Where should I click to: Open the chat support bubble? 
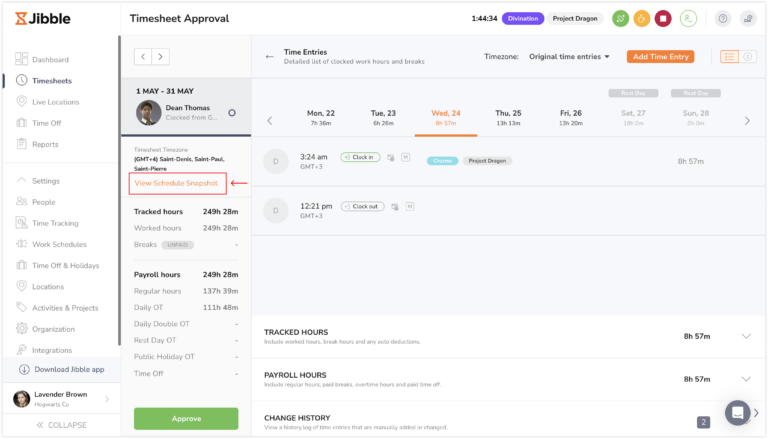click(x=738, y=413)
